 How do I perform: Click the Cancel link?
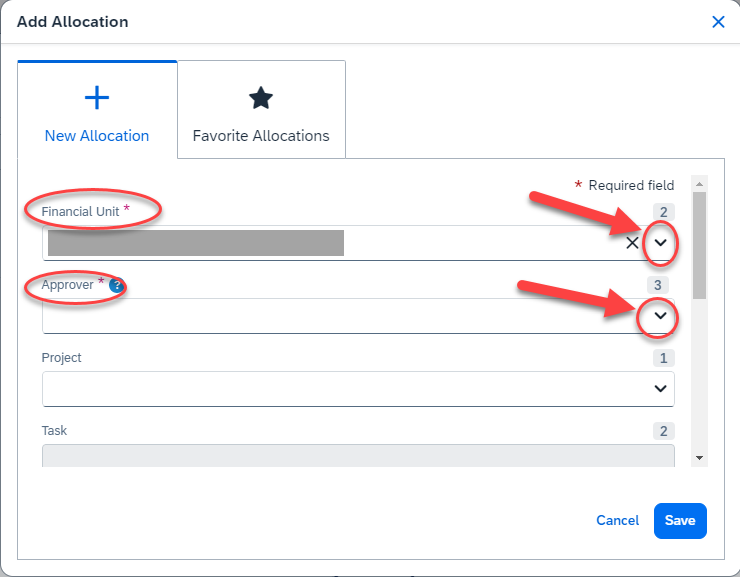tap(617, 520)
